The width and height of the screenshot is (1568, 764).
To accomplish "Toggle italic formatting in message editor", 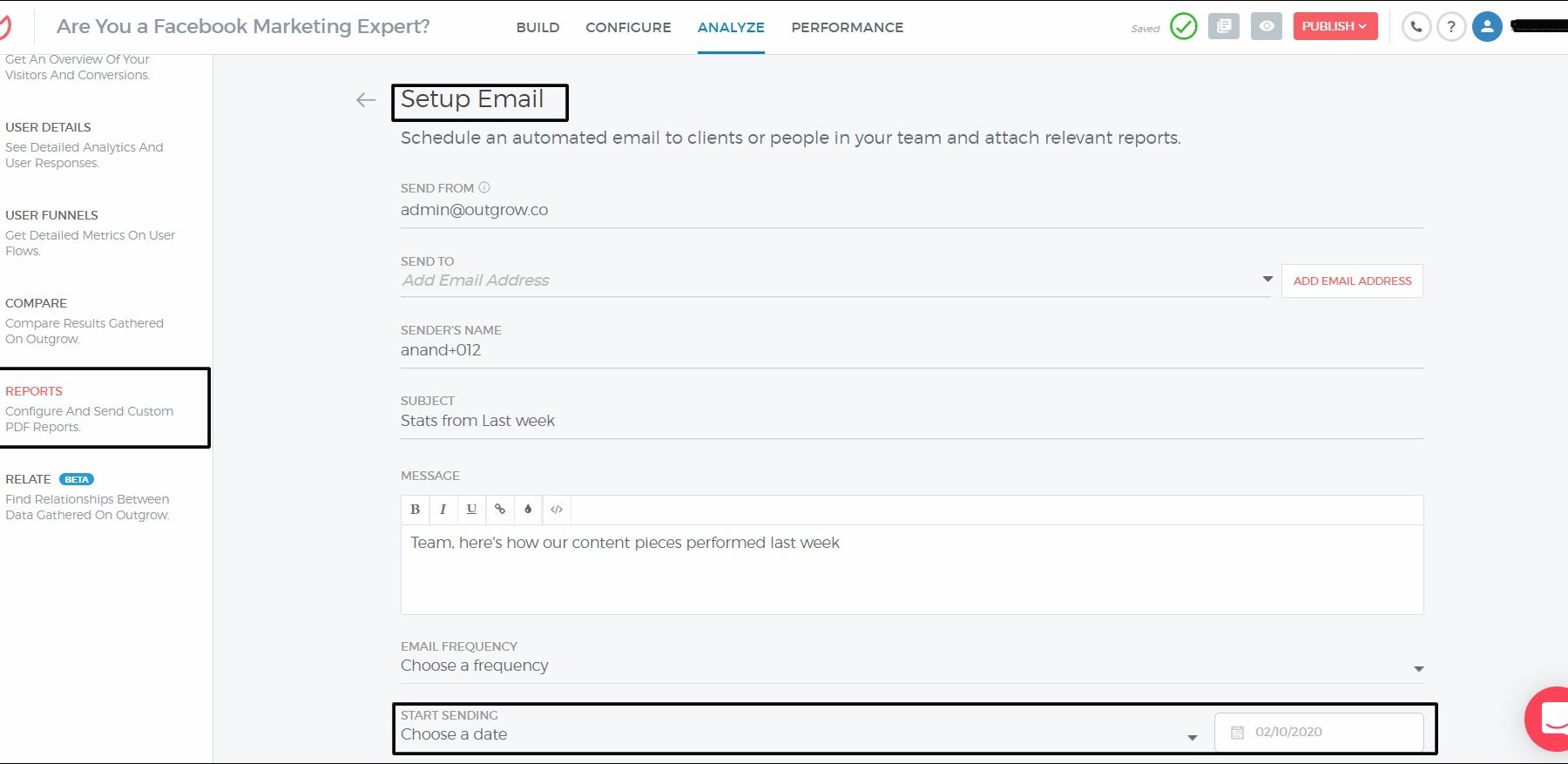I will (x=443, y=510).
